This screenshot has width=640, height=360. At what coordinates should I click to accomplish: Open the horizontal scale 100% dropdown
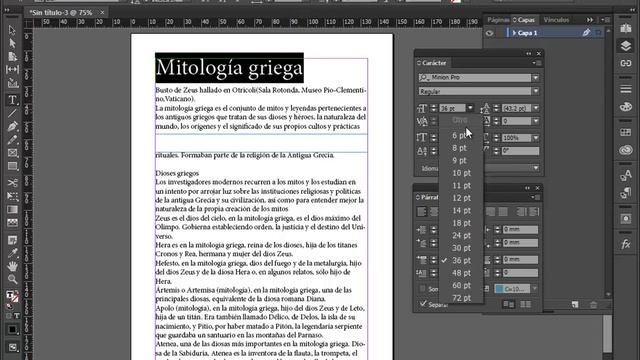tap(536, 138)
